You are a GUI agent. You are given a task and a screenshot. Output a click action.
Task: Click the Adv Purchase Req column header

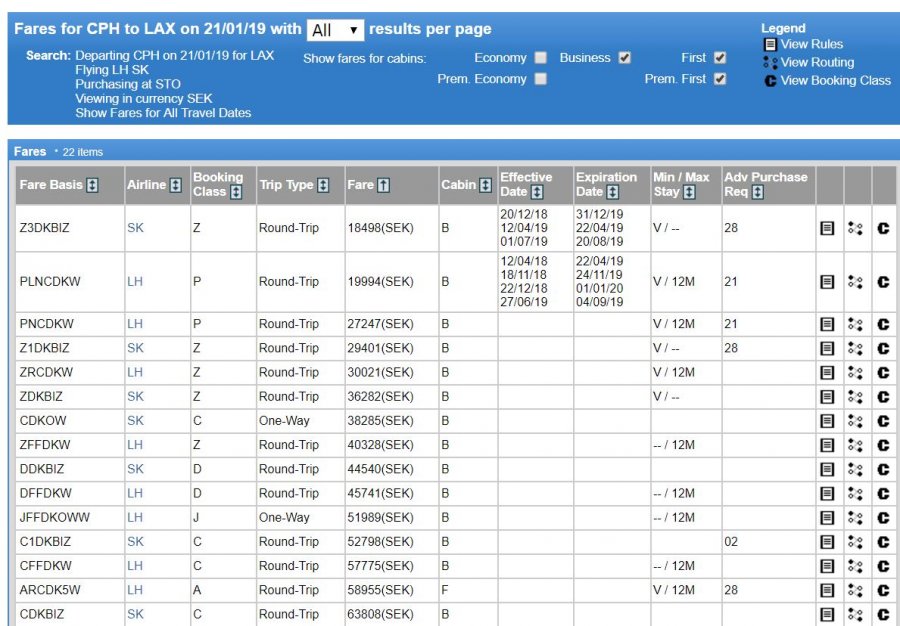point(765,184)
